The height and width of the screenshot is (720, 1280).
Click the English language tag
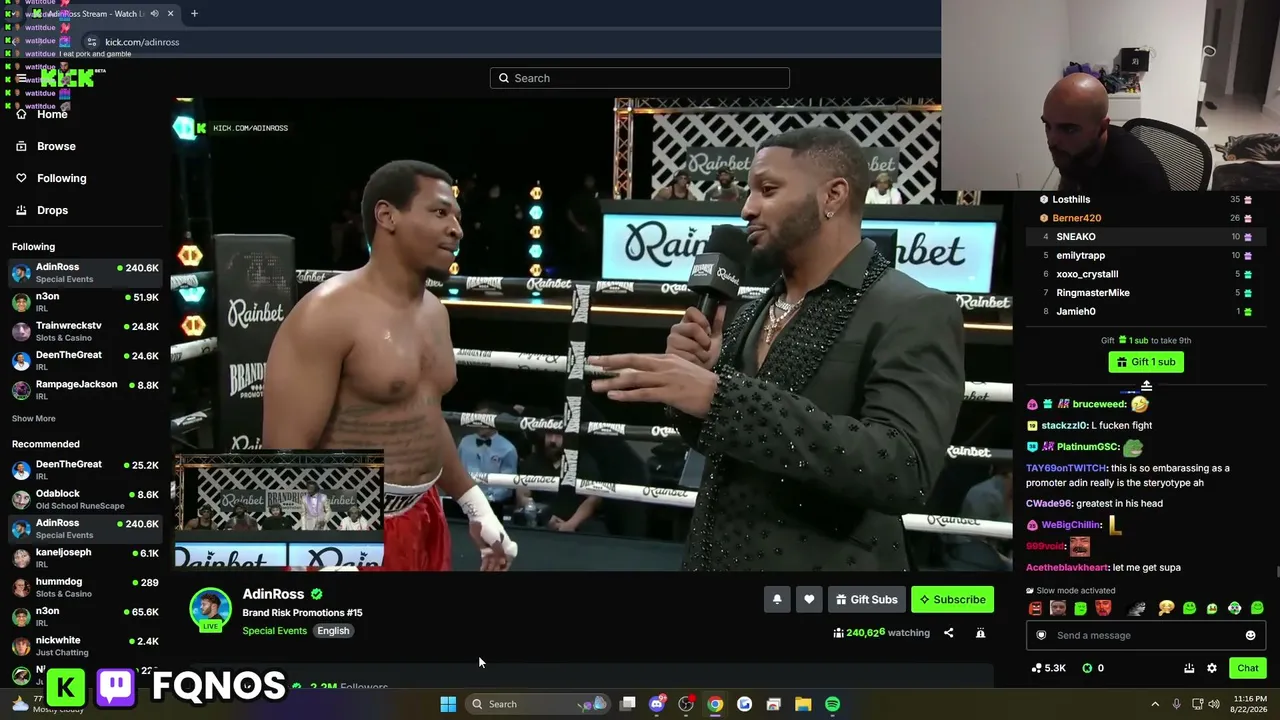pos(333,631)
